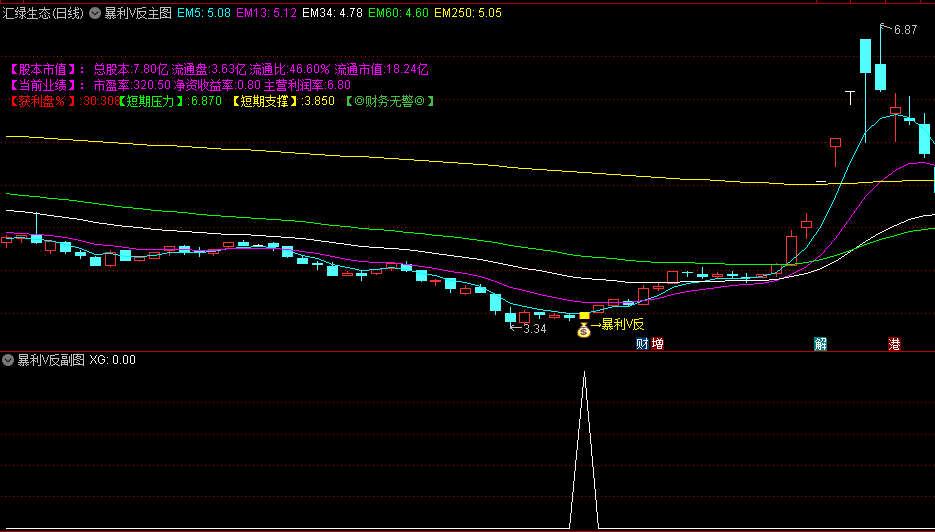Click the 流通比:46.60% text
Viewport: 935px width, 532px height.
click(x=290, y=69)
